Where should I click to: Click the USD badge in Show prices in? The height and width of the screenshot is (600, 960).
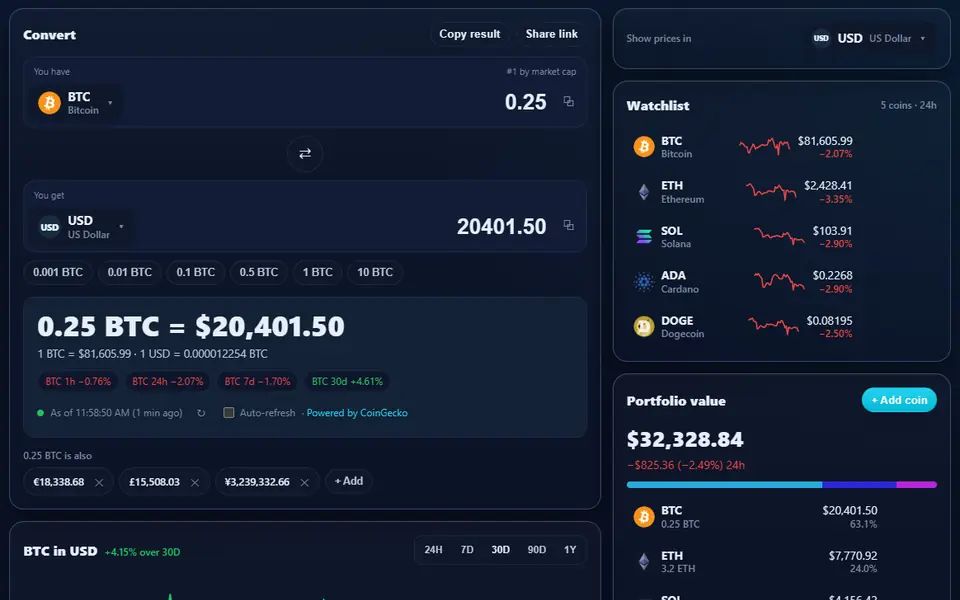[x=821, y=39]
